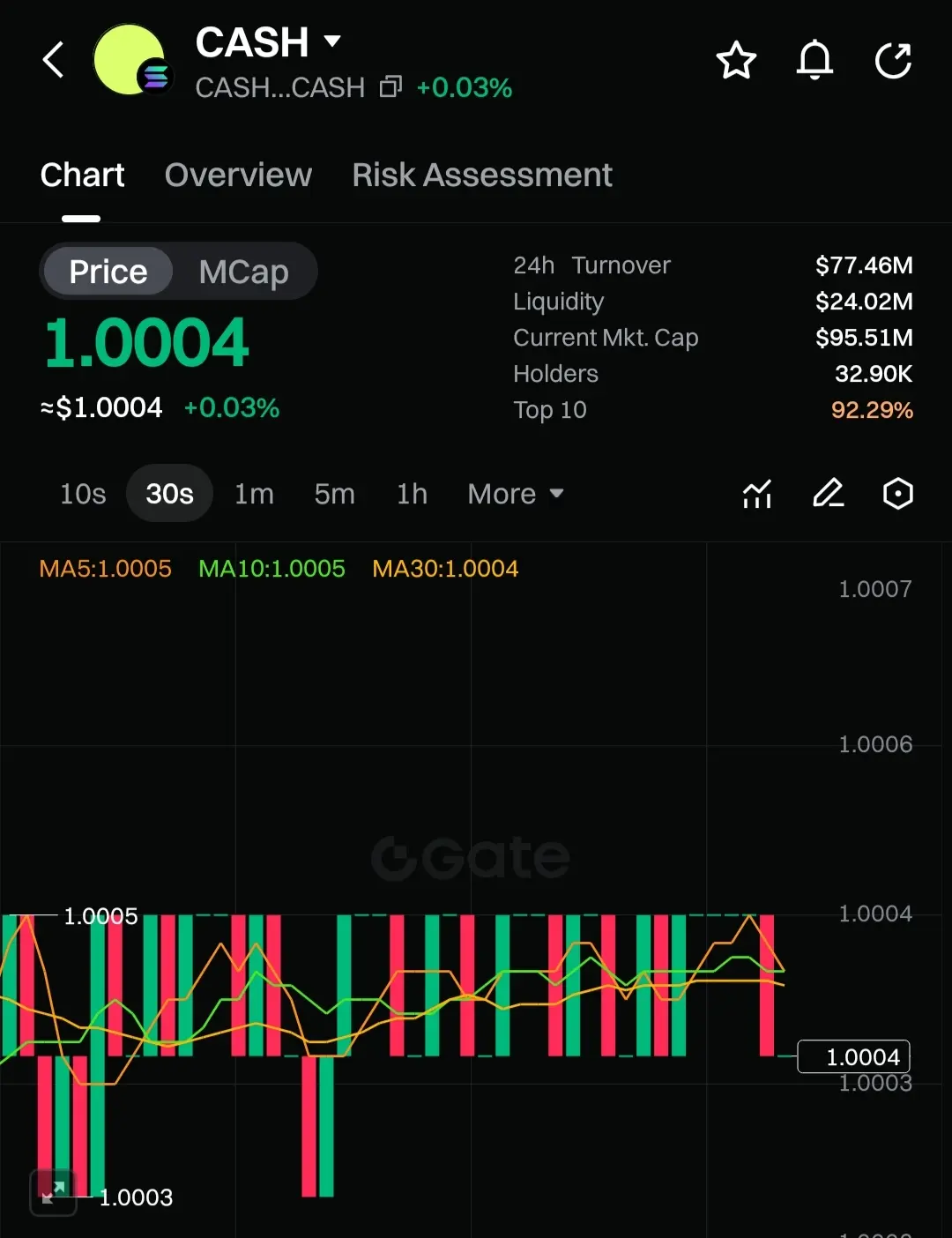Select the 10s timeframe
Viewport: 952px width, 1238px height.
[x=83, y=494]
